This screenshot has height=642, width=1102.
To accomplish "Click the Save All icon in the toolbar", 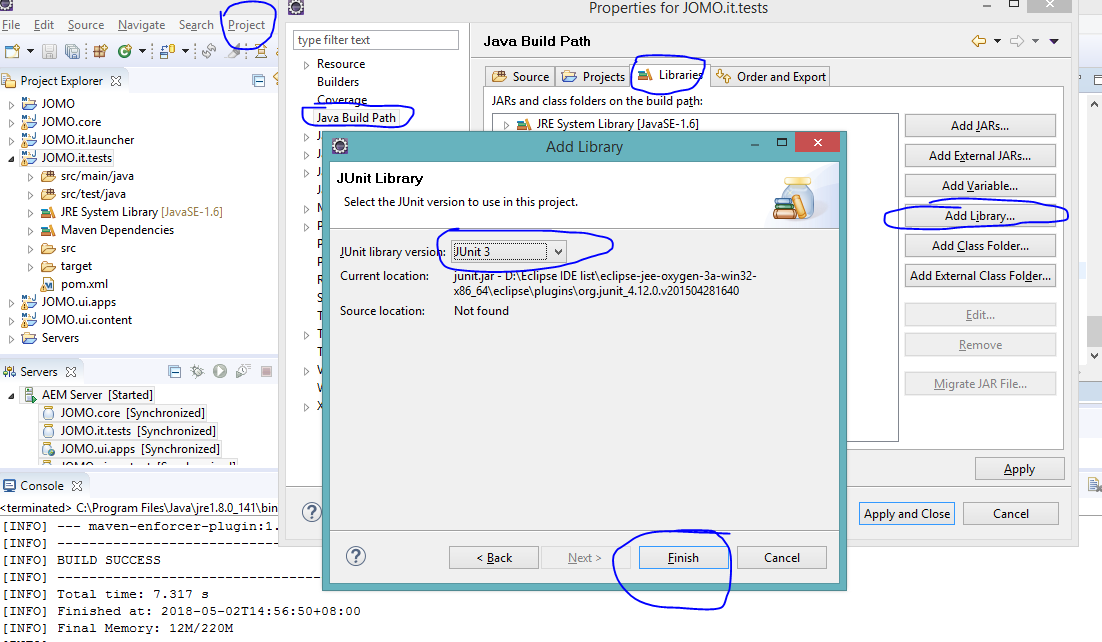I will click(x=72, y=51).
